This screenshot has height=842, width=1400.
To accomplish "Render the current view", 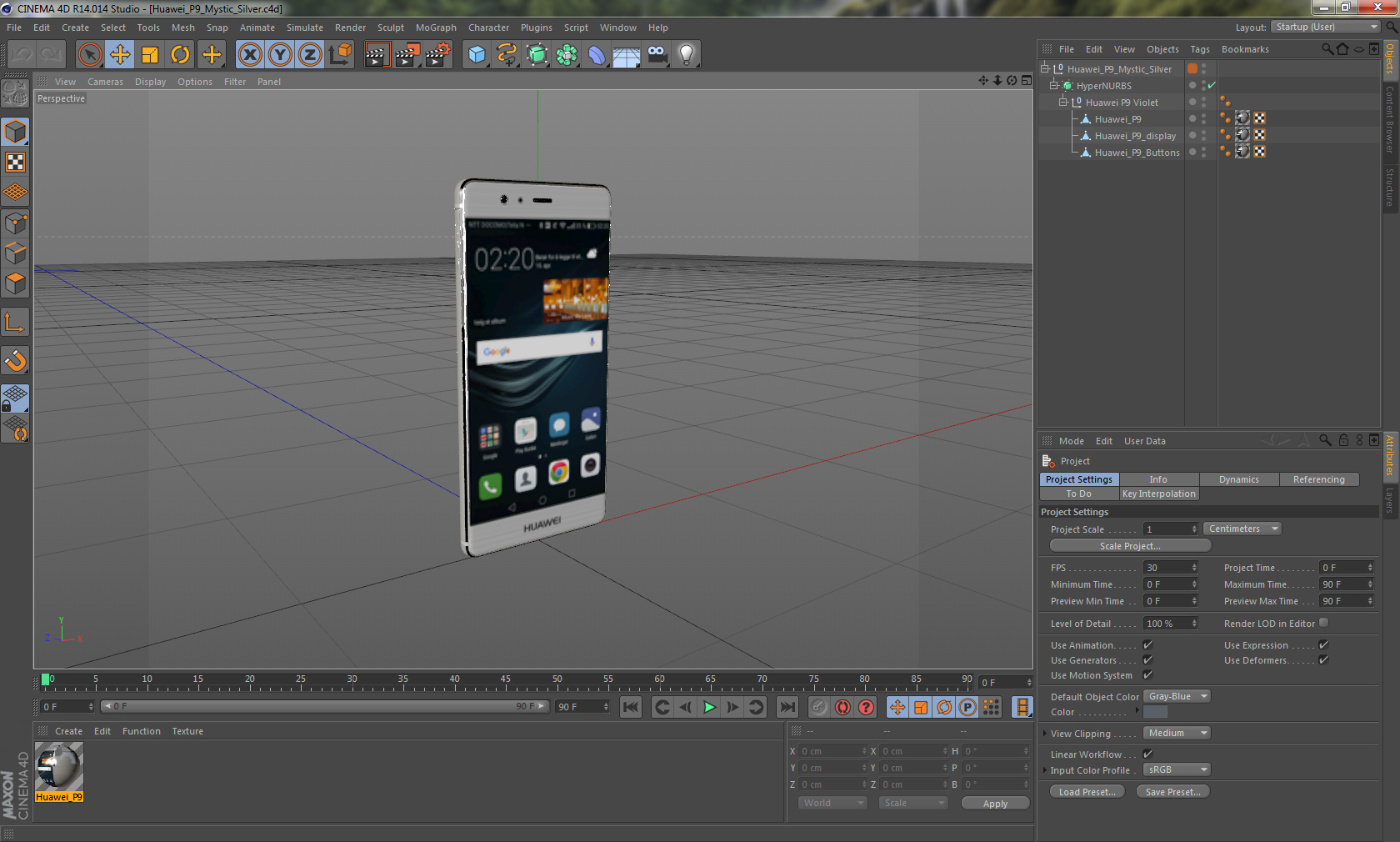I will pyautogui.click(x=377, y=55).
